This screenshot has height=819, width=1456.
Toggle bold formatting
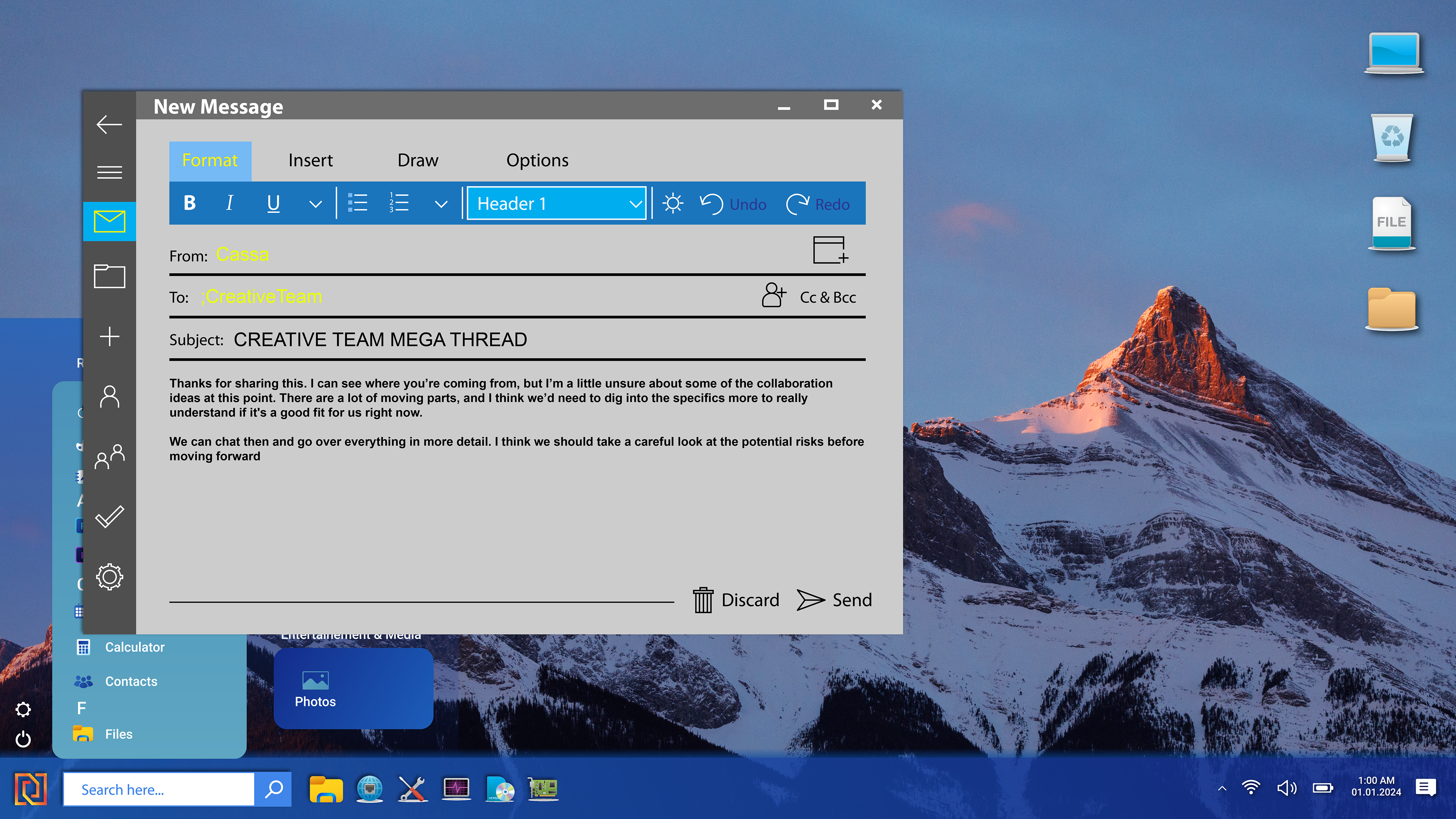click(190, 203)
